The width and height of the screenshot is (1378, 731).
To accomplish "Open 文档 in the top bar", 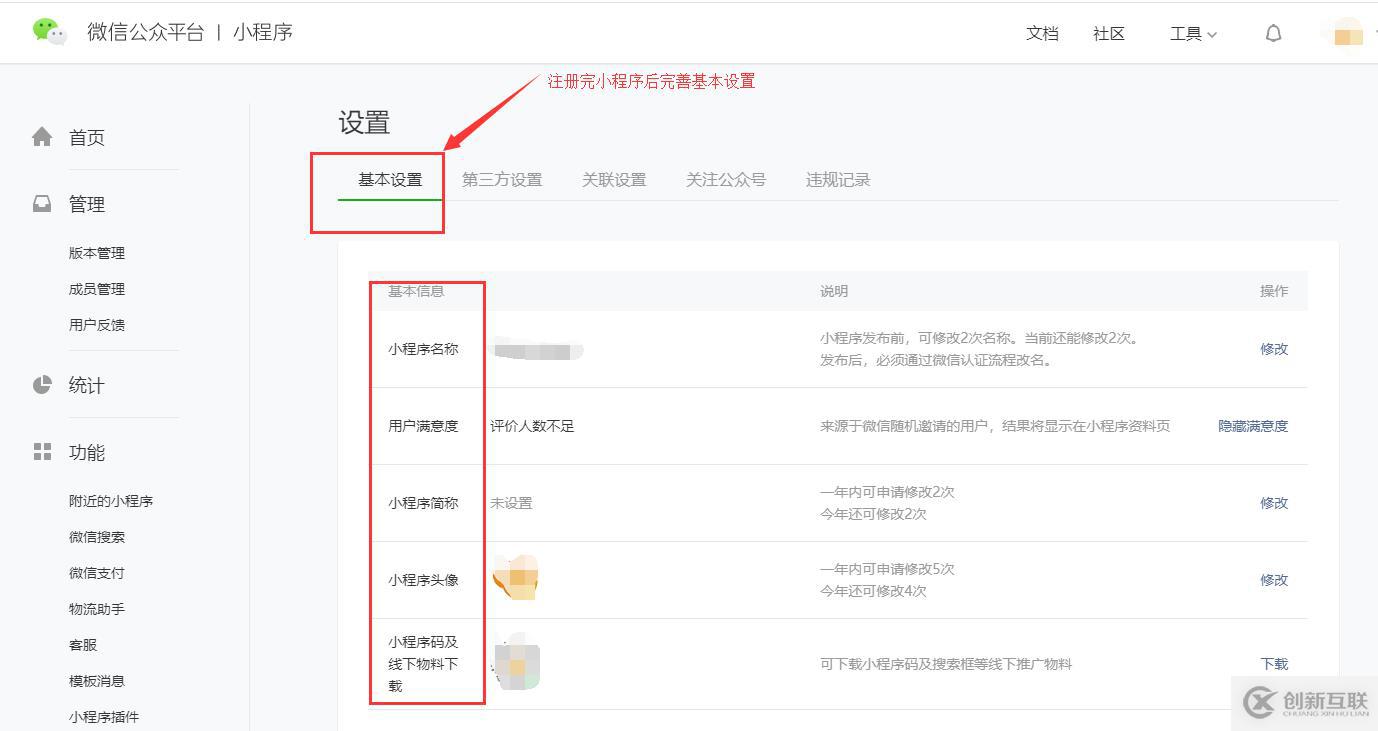I will coord(1042,34).
